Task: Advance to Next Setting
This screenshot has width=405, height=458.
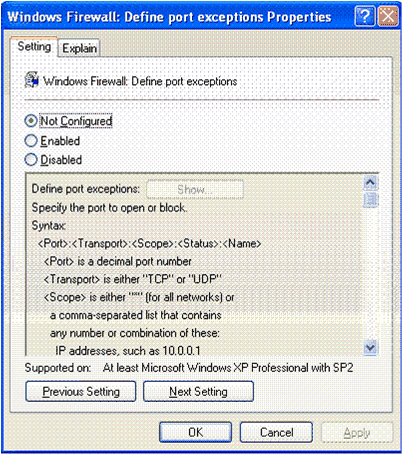Action: [198, 391]
